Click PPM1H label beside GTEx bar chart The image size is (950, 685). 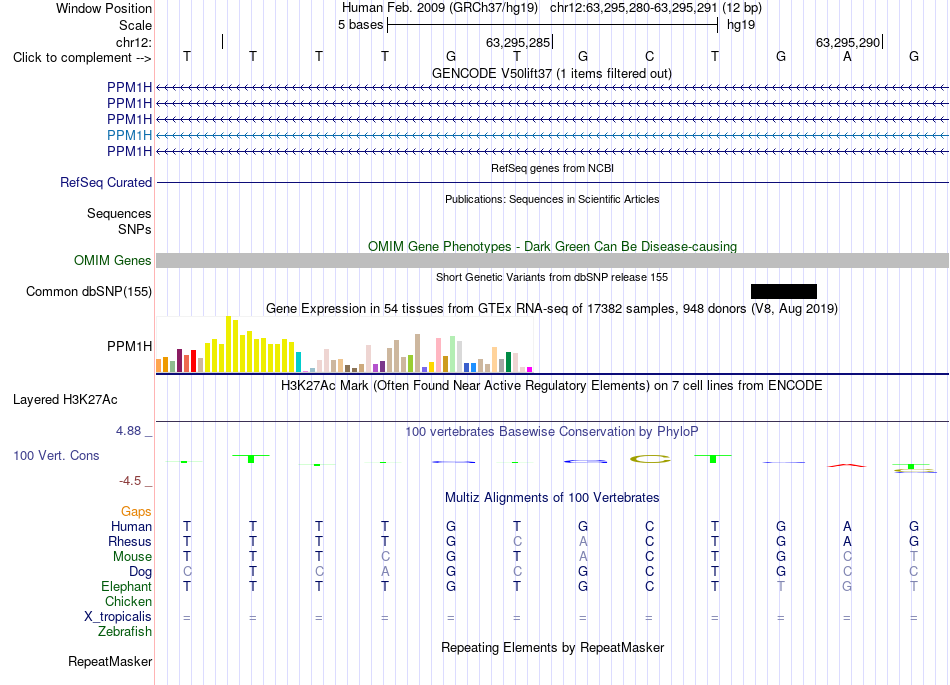tap(129, 346)
